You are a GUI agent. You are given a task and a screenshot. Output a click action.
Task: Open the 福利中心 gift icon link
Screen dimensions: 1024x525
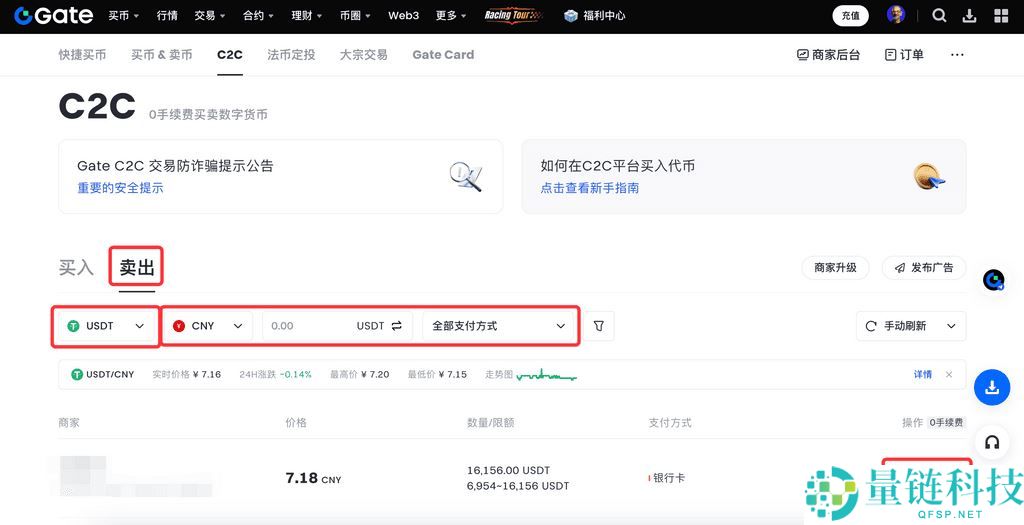594,16
